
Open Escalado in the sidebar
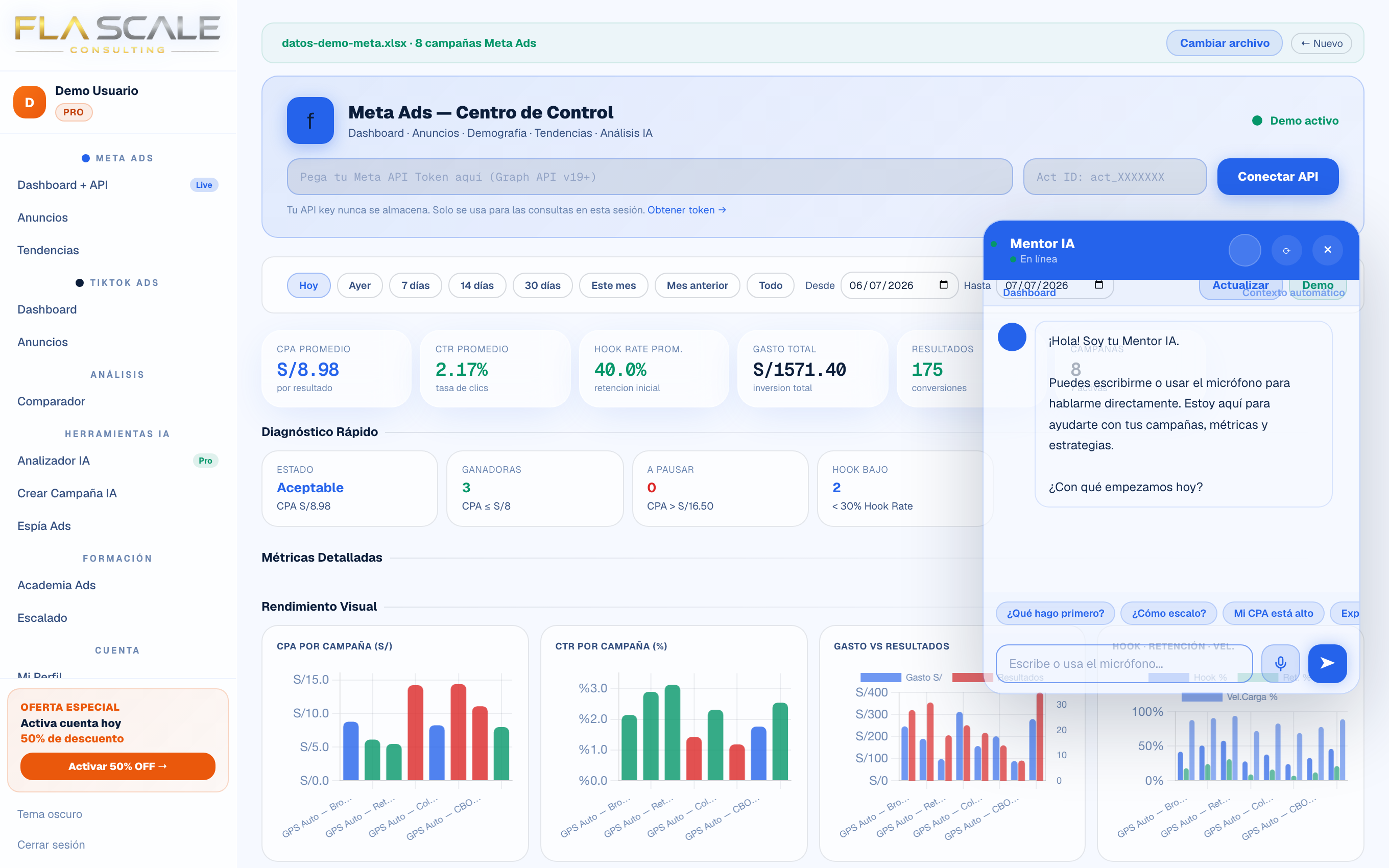(117, 618)
